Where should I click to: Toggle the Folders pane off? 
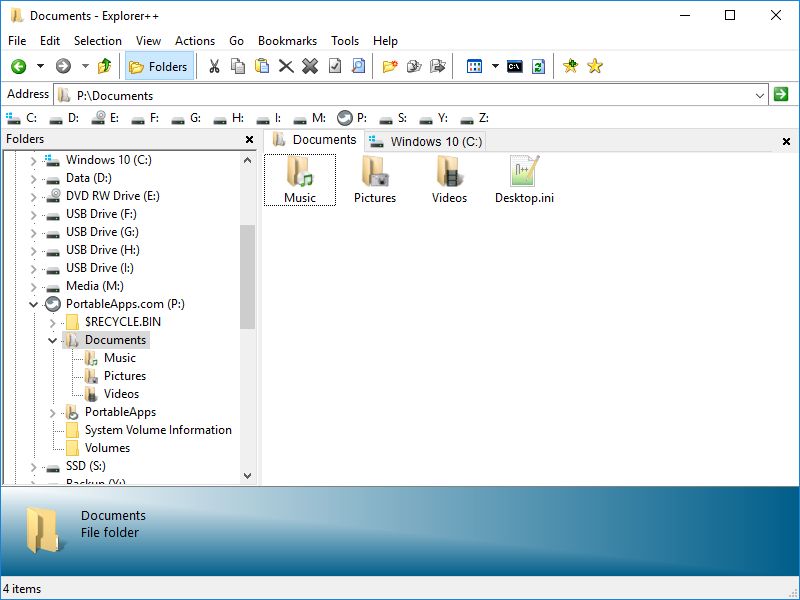click(160, 66)
